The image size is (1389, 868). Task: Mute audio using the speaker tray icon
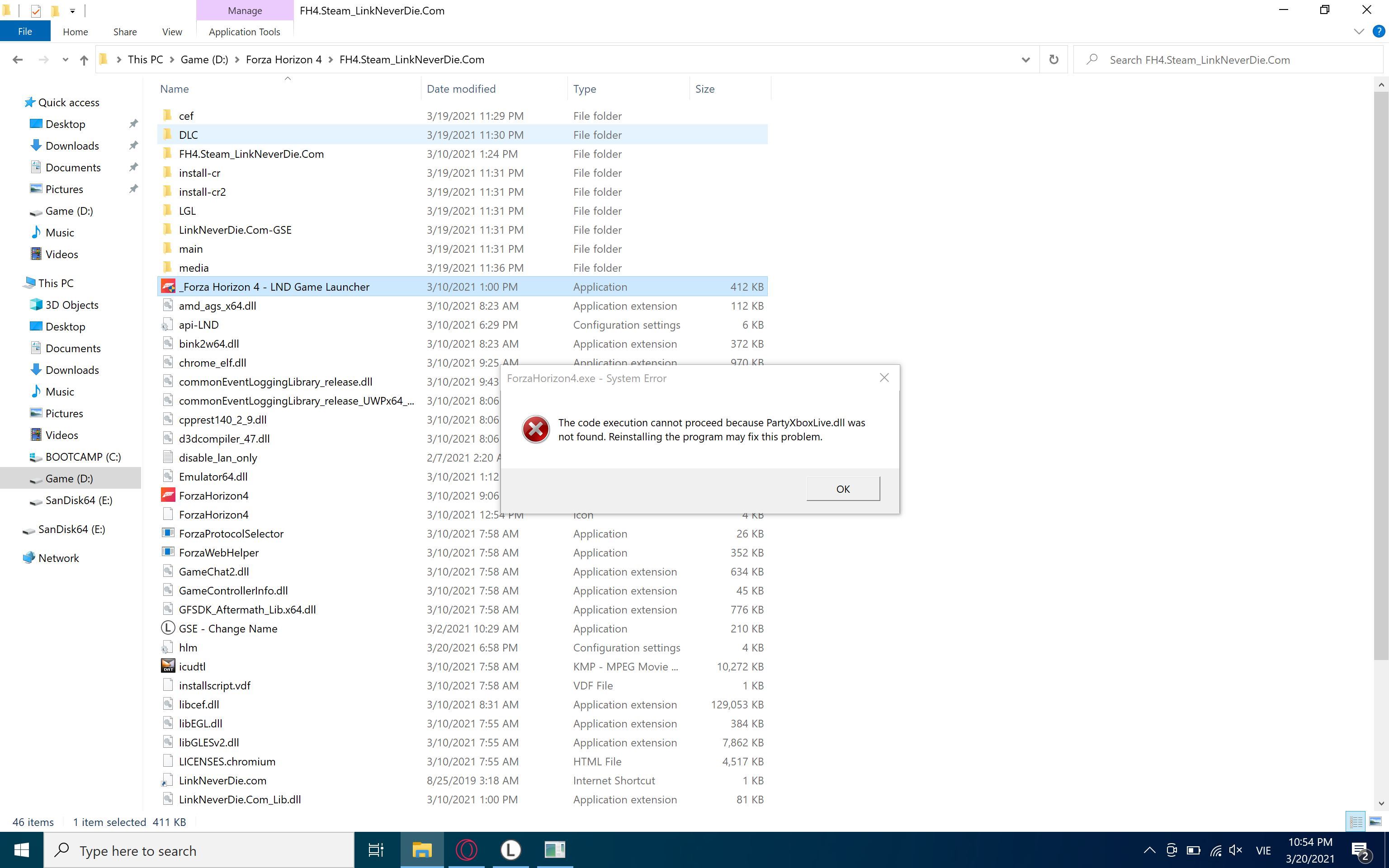[x=1235, y=850]
